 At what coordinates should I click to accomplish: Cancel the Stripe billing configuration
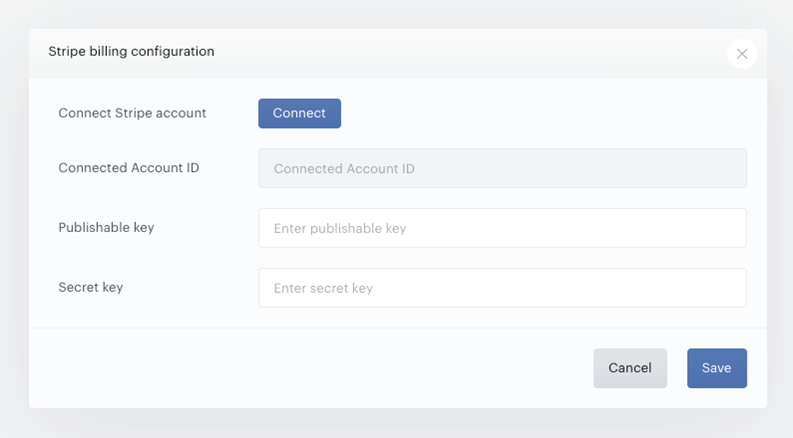[630, 368]
